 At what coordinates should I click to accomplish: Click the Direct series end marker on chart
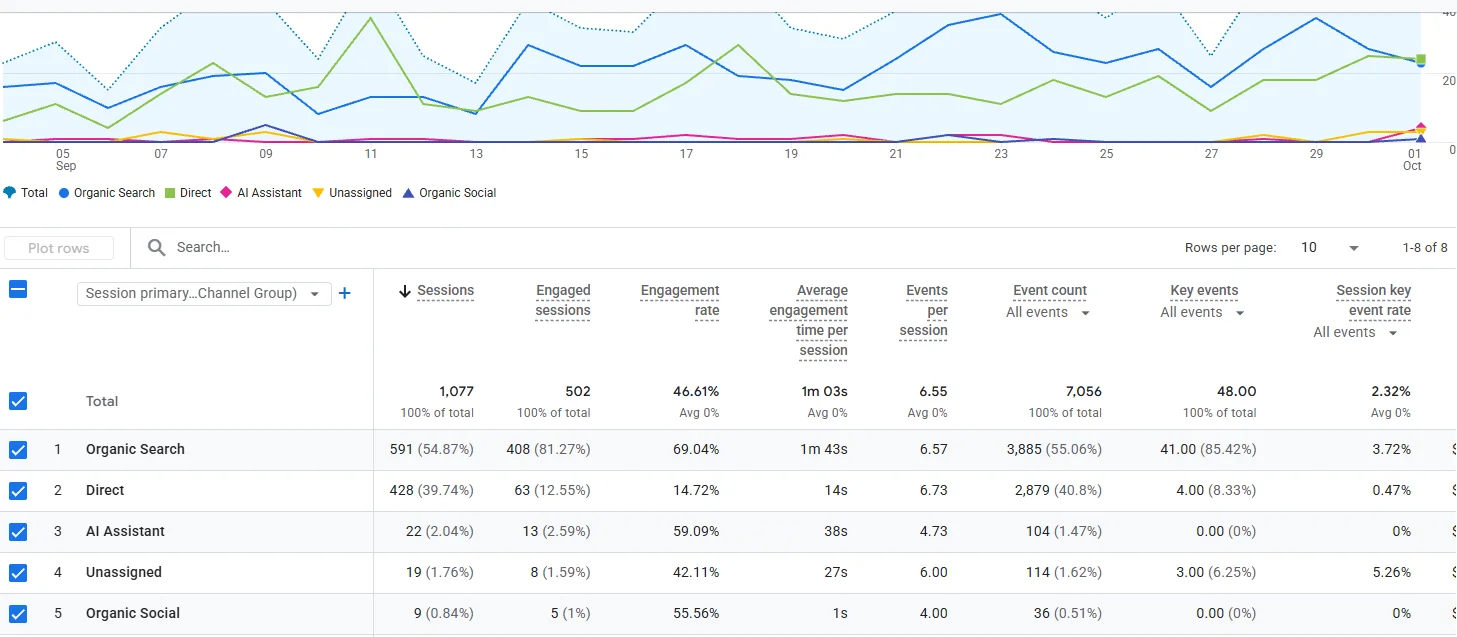point(1421,59)
